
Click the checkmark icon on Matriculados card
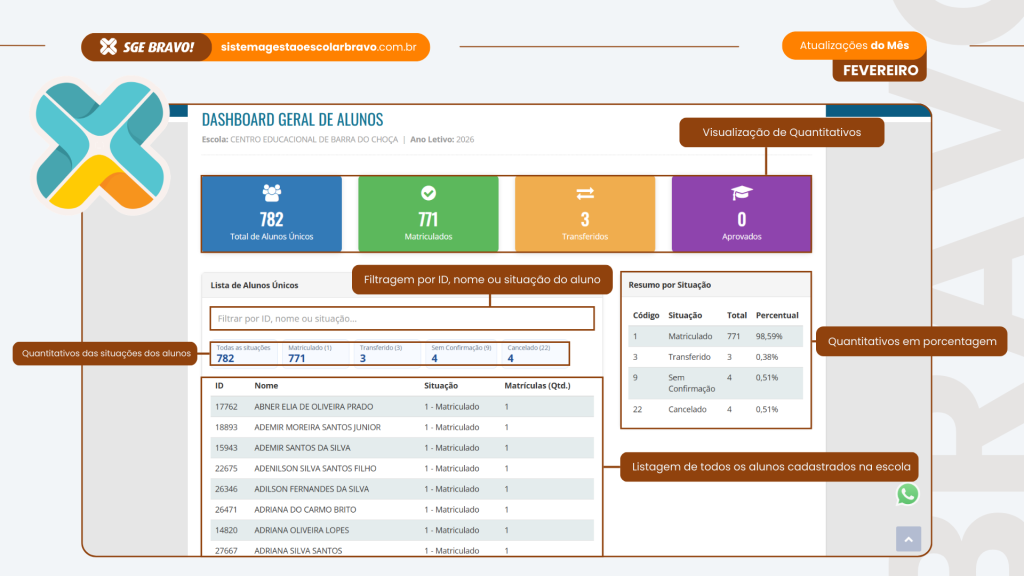click(x=428, y=193)
